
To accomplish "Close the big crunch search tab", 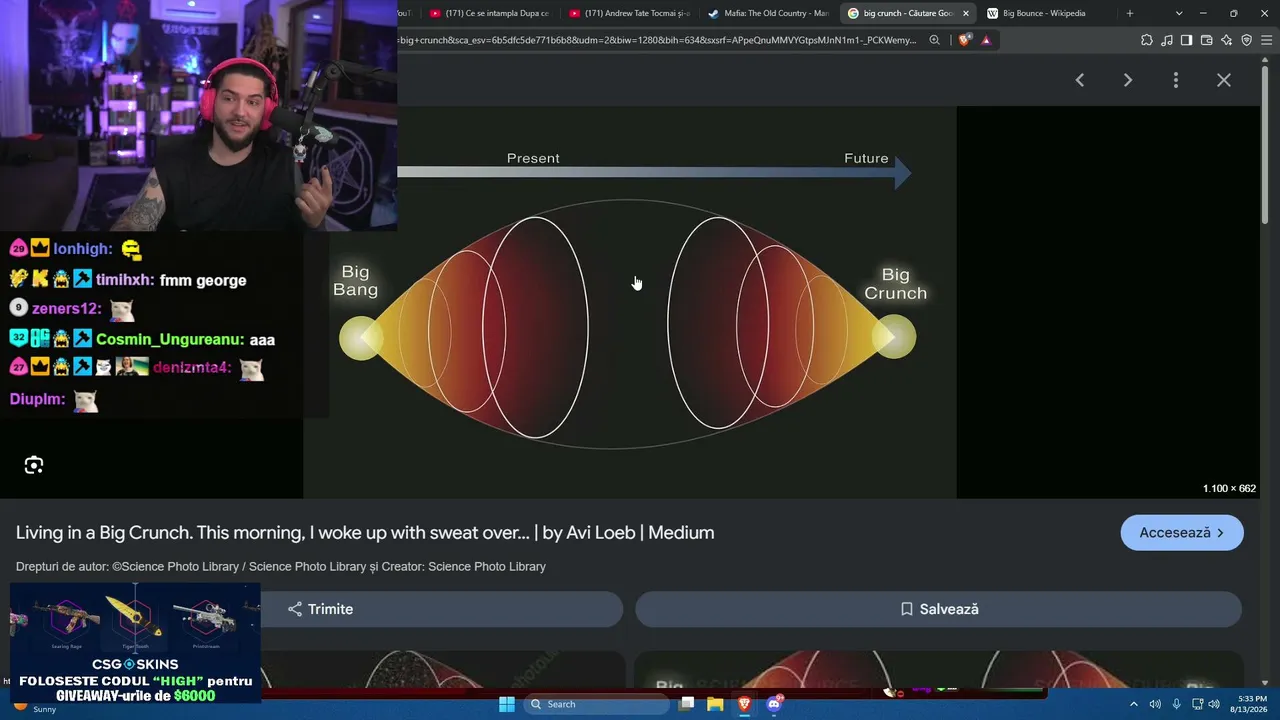I will (x=966, y=13).
